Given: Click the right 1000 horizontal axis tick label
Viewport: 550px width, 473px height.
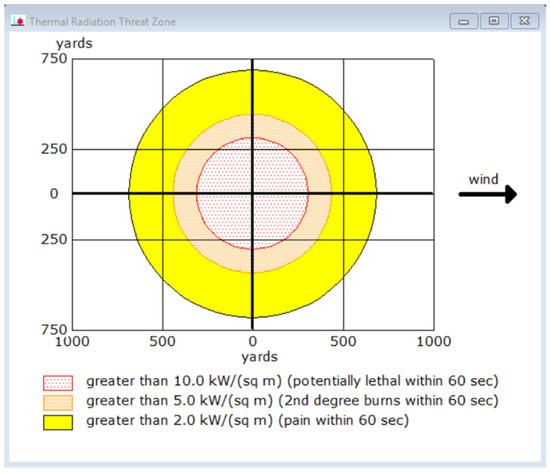Looking at the screenshot, I should point(434,341).
